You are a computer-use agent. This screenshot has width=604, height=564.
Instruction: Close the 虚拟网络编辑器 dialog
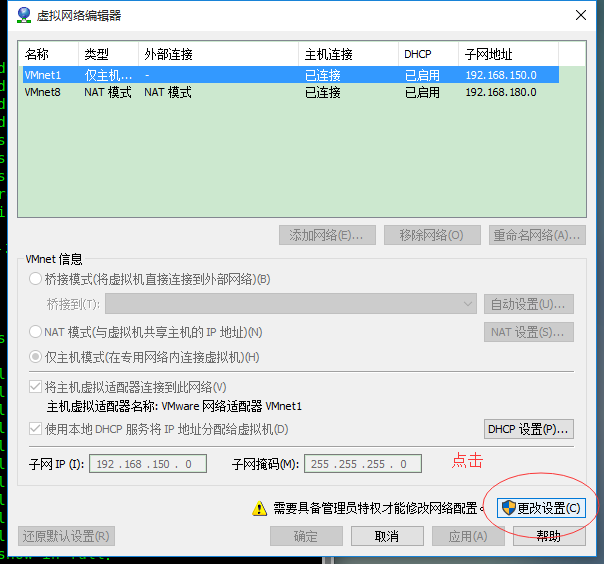pyautogui.click(x=581, y=15)
